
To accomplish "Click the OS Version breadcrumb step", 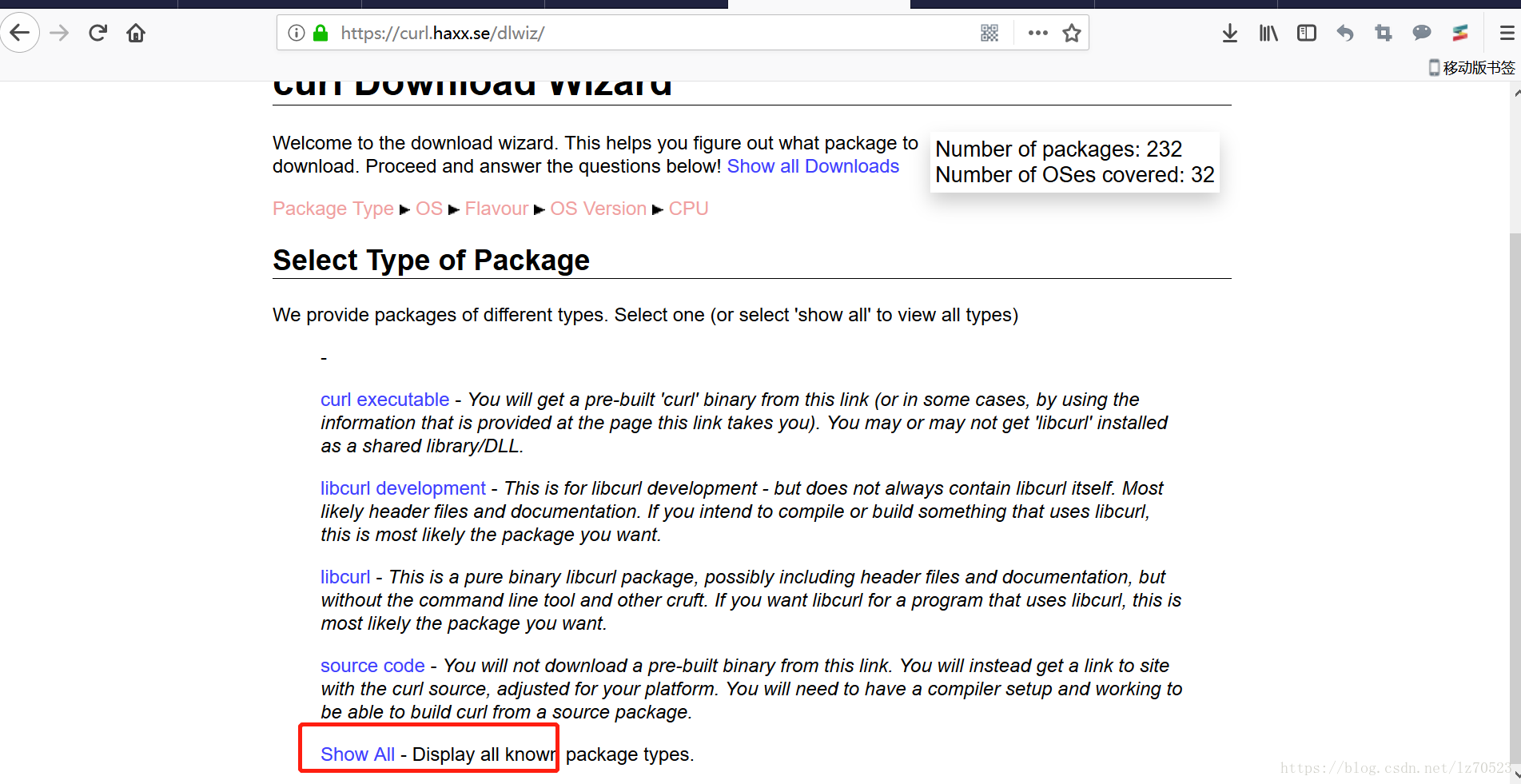I will pyautogui.click(x=599, y=209).
